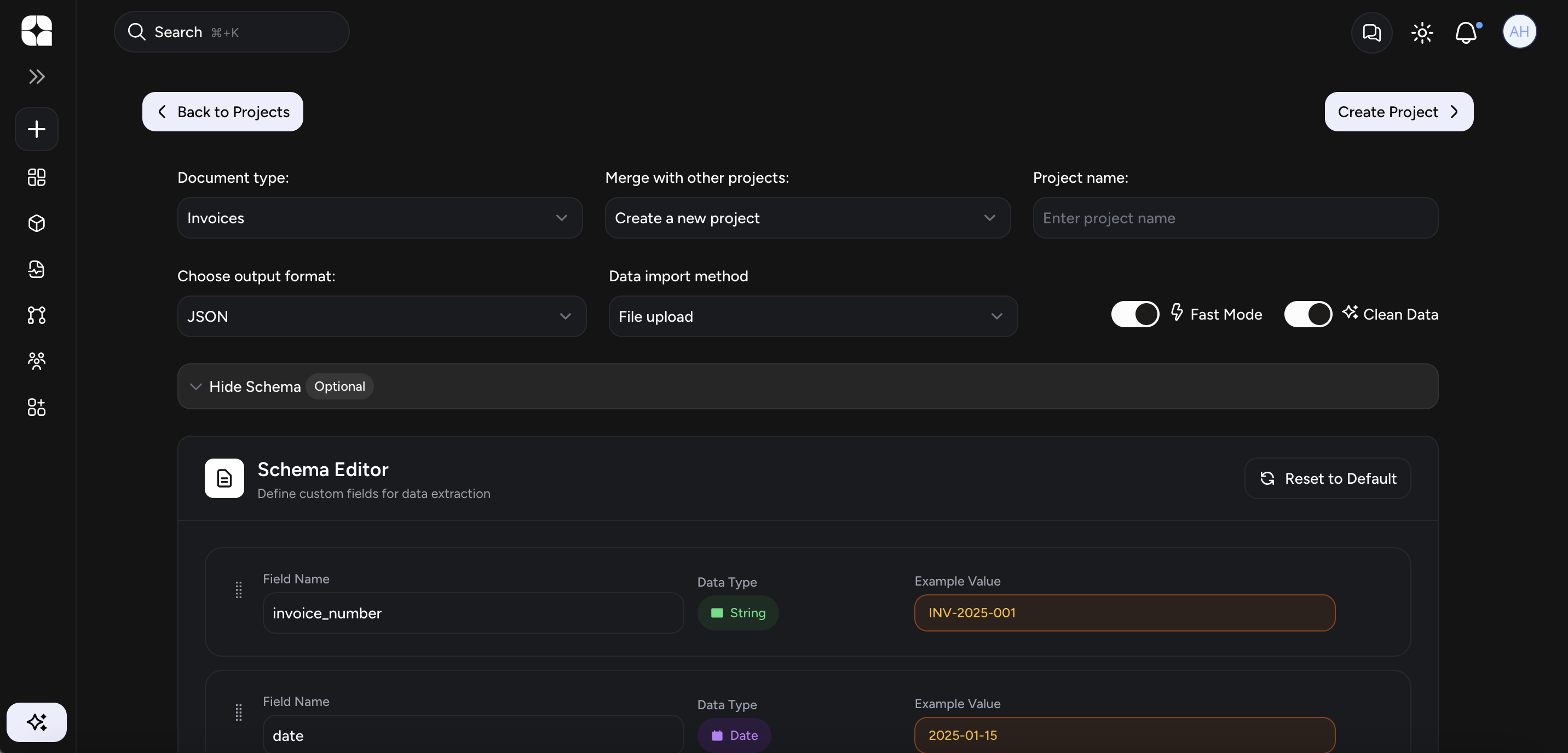Select the dashboard grid icon in sidebar
Viewport: 1568px width, 753px height.
[36, 178]
